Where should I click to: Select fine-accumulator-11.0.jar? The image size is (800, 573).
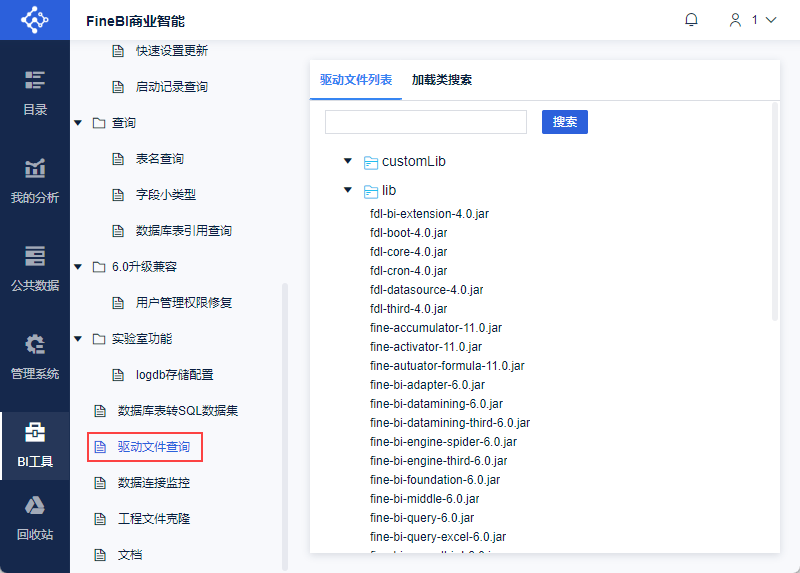coord(436,328)
